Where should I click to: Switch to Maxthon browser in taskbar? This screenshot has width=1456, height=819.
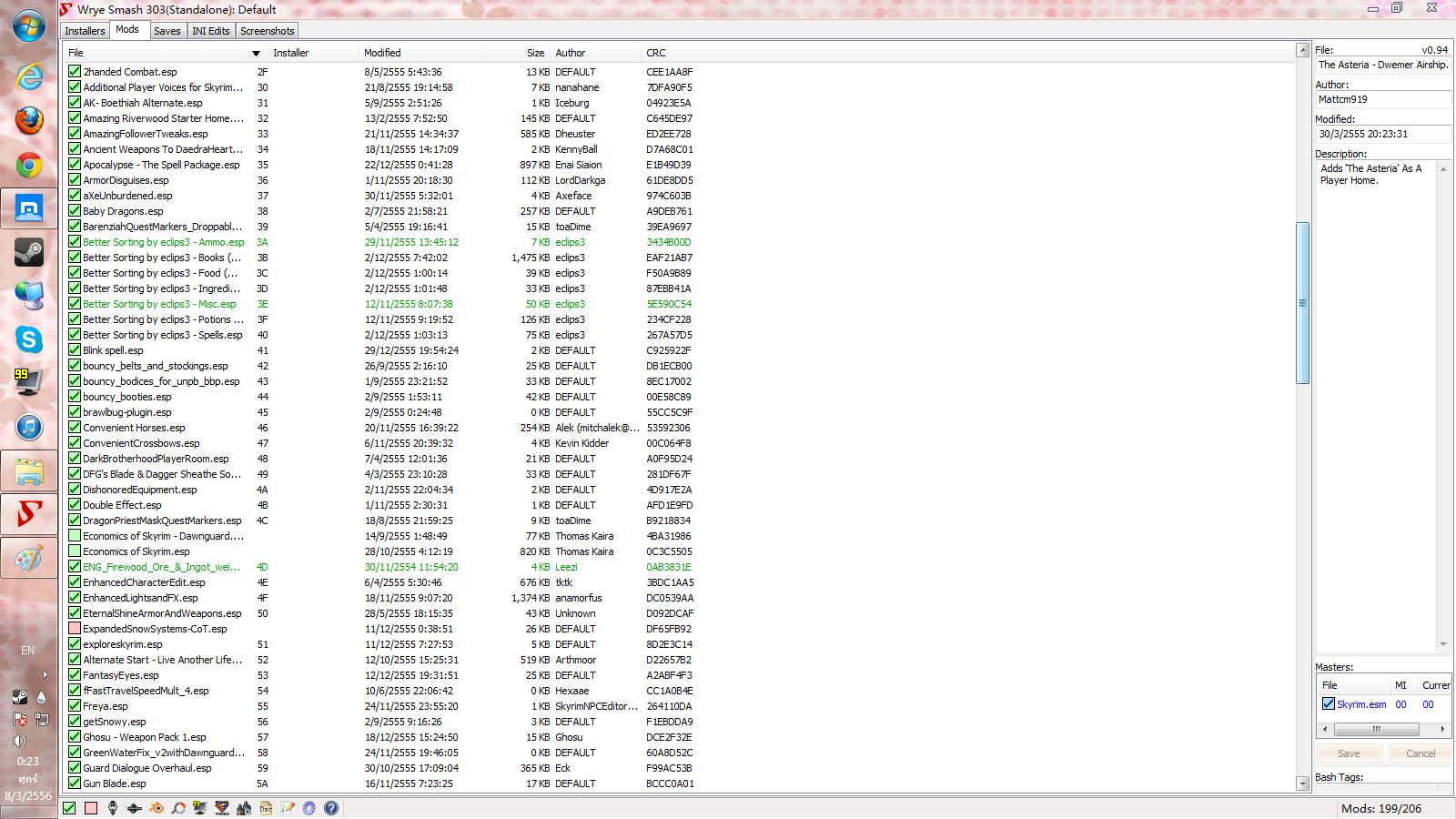click(x=28, y=208)
